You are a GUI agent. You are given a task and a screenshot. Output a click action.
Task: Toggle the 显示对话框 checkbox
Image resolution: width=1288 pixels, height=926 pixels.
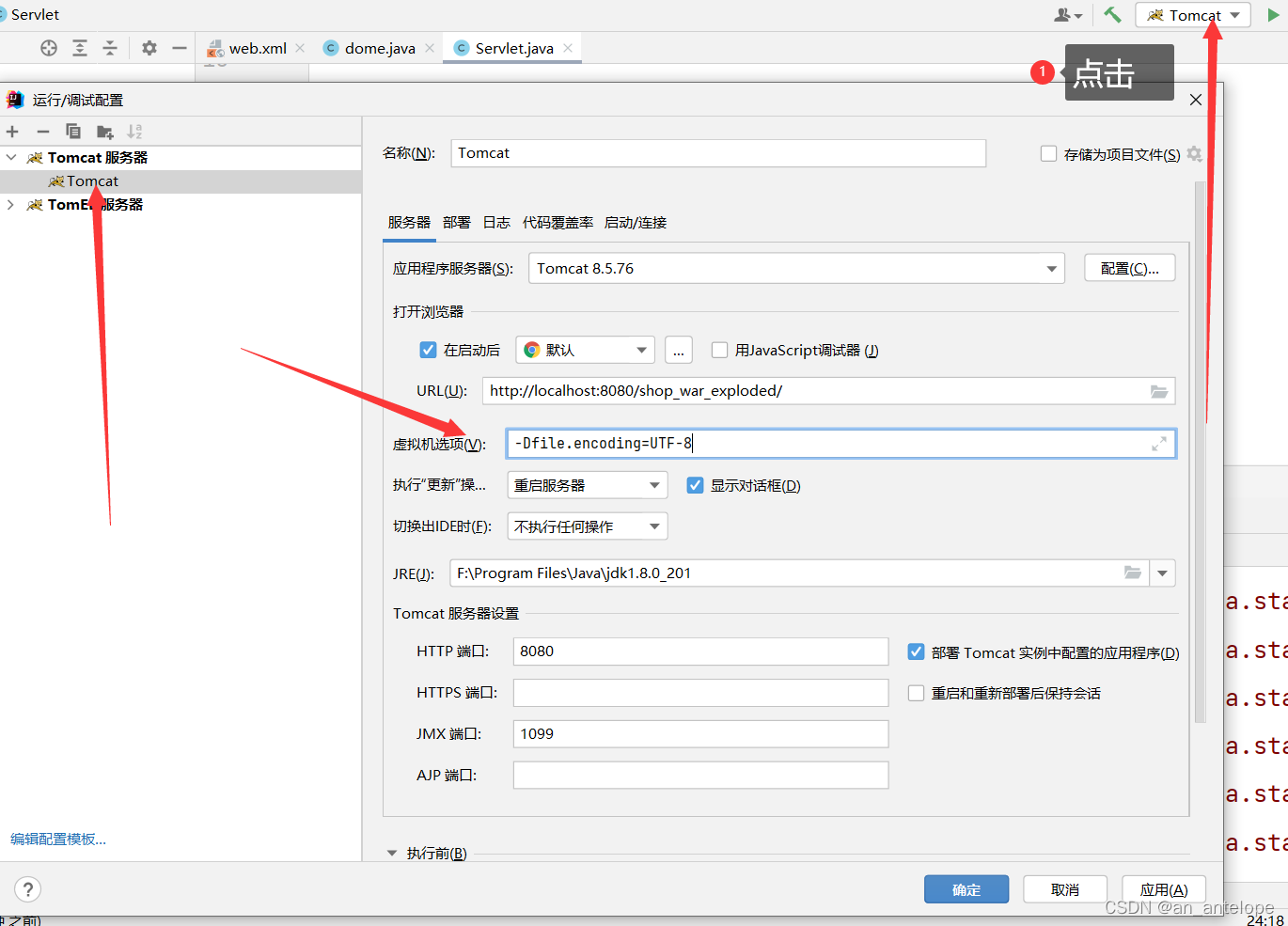click(695, 485)
